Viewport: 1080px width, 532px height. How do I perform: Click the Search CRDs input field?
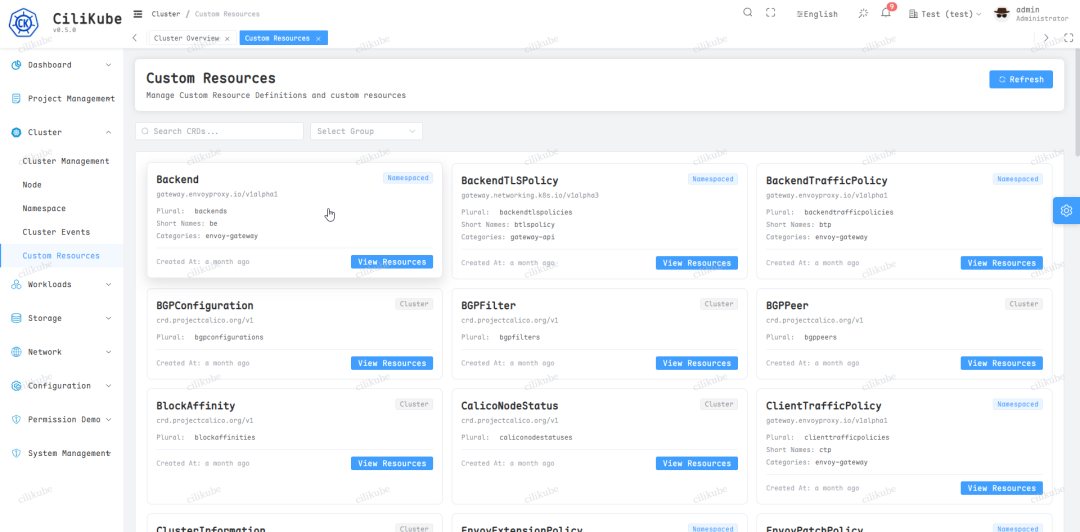click(219, 131)
